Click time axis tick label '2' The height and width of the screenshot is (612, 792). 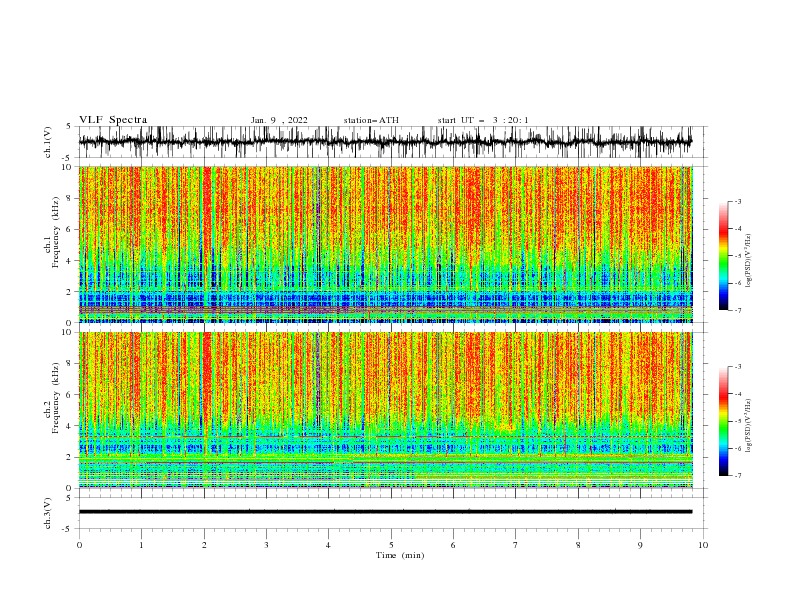tap(204, 545)
